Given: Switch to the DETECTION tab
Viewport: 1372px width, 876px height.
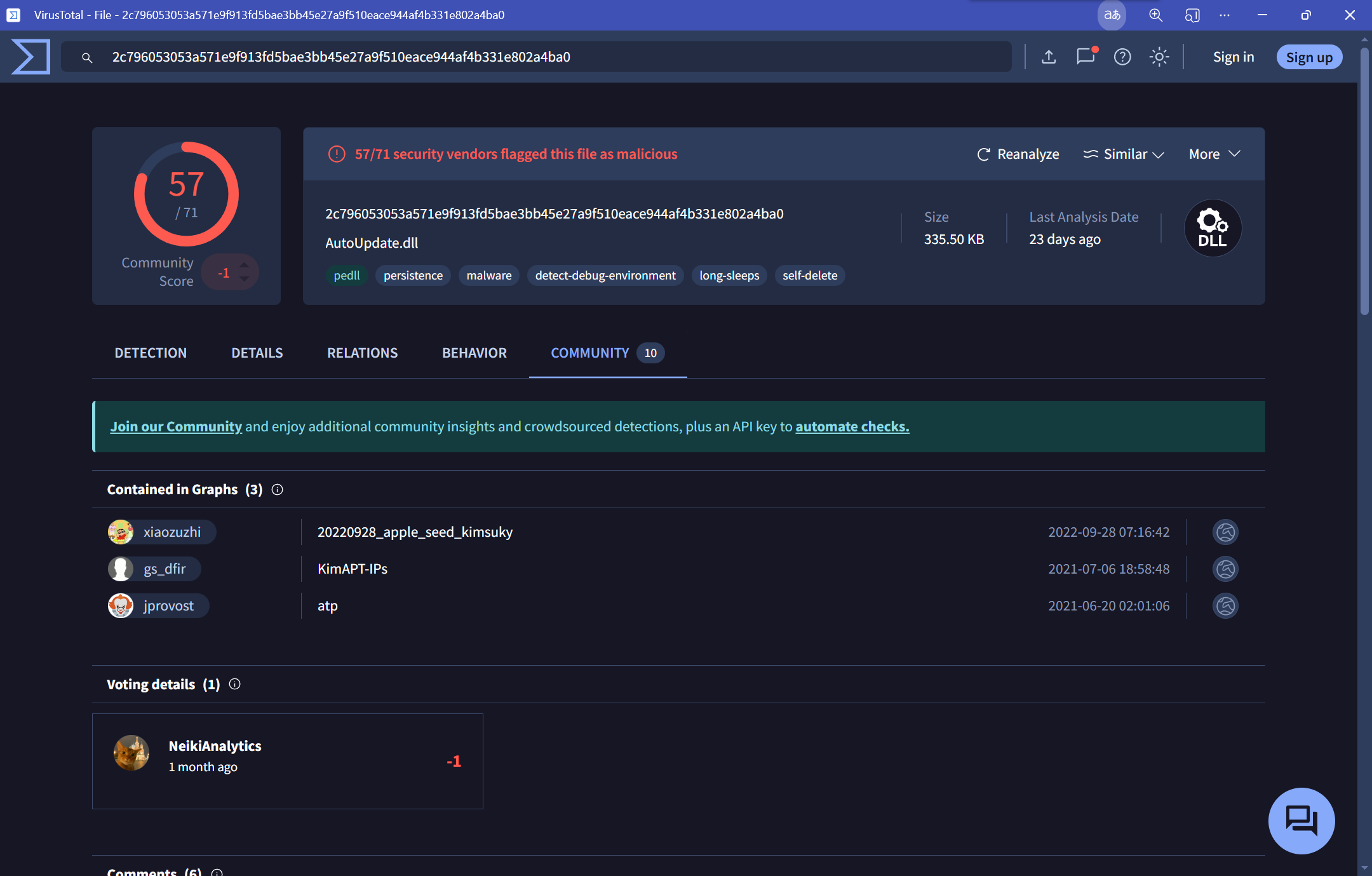Looking at the screenshot, I should click(x=151, y=353).
